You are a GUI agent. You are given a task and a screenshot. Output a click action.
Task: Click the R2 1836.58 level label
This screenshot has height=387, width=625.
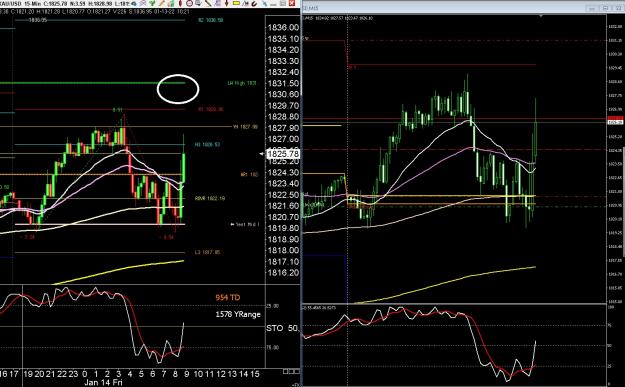click(211, 20)
